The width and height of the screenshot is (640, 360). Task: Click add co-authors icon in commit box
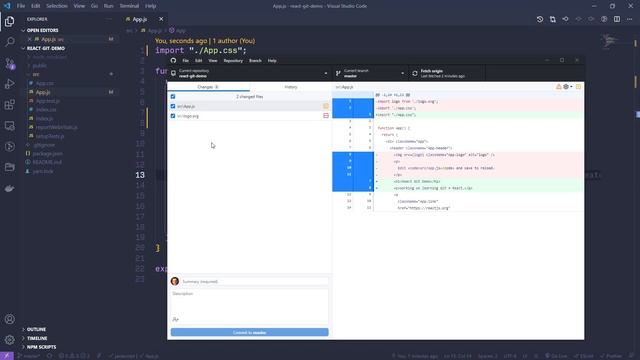176,319
